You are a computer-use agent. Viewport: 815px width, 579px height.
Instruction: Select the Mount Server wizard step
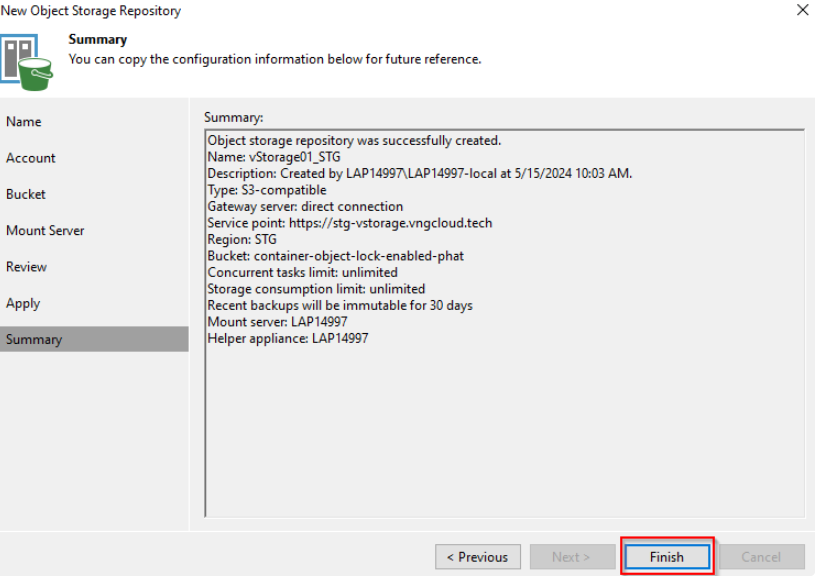[x=45, y=230]
